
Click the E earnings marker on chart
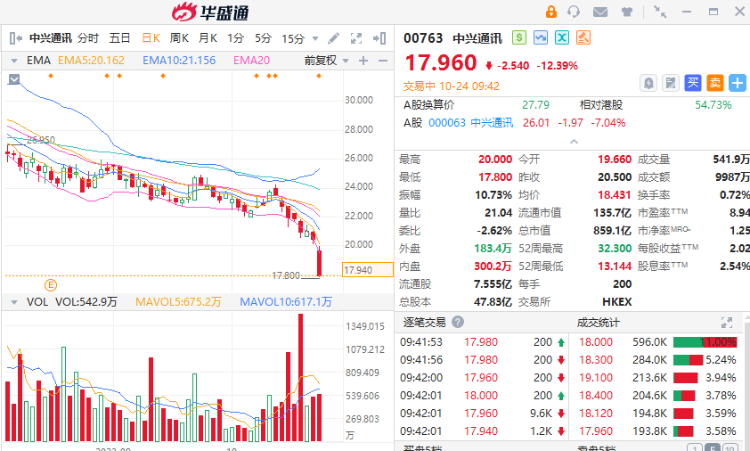coord(51,286)
